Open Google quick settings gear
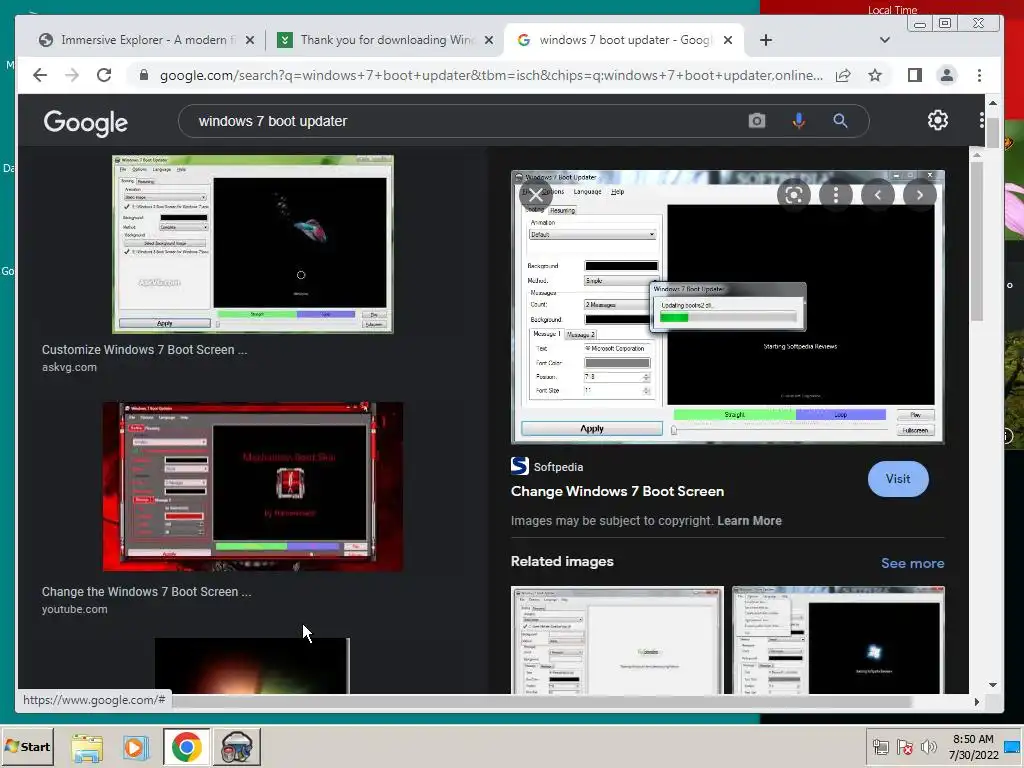 coord(938,120)
